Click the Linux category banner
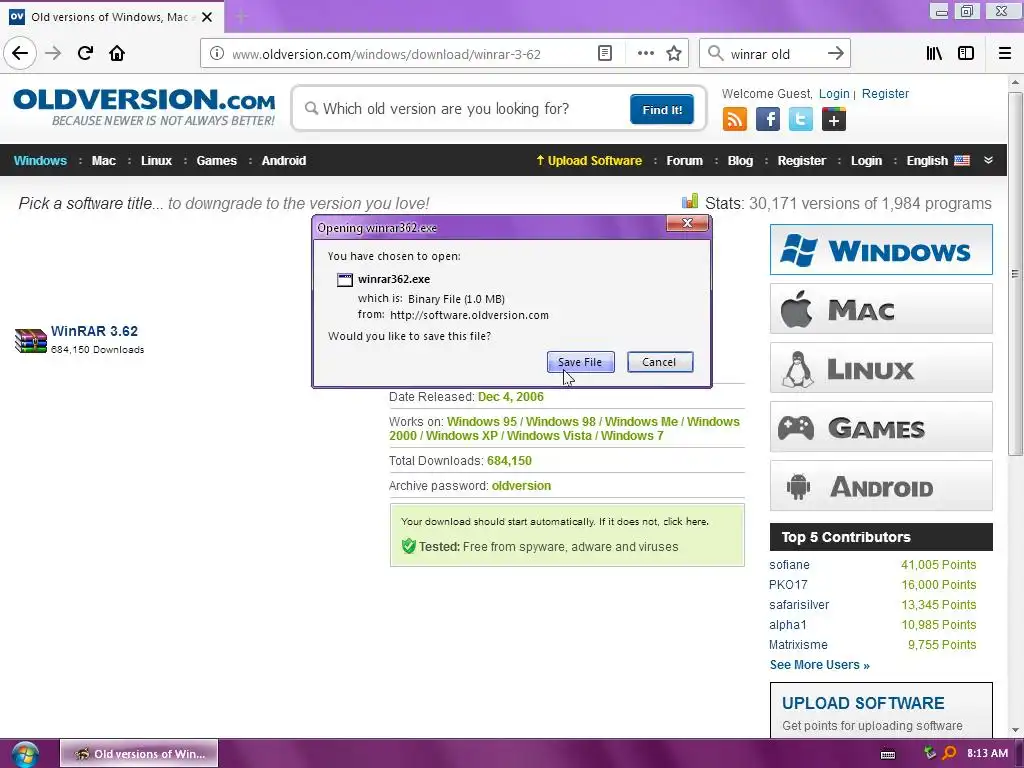 [x=881, y=368]
